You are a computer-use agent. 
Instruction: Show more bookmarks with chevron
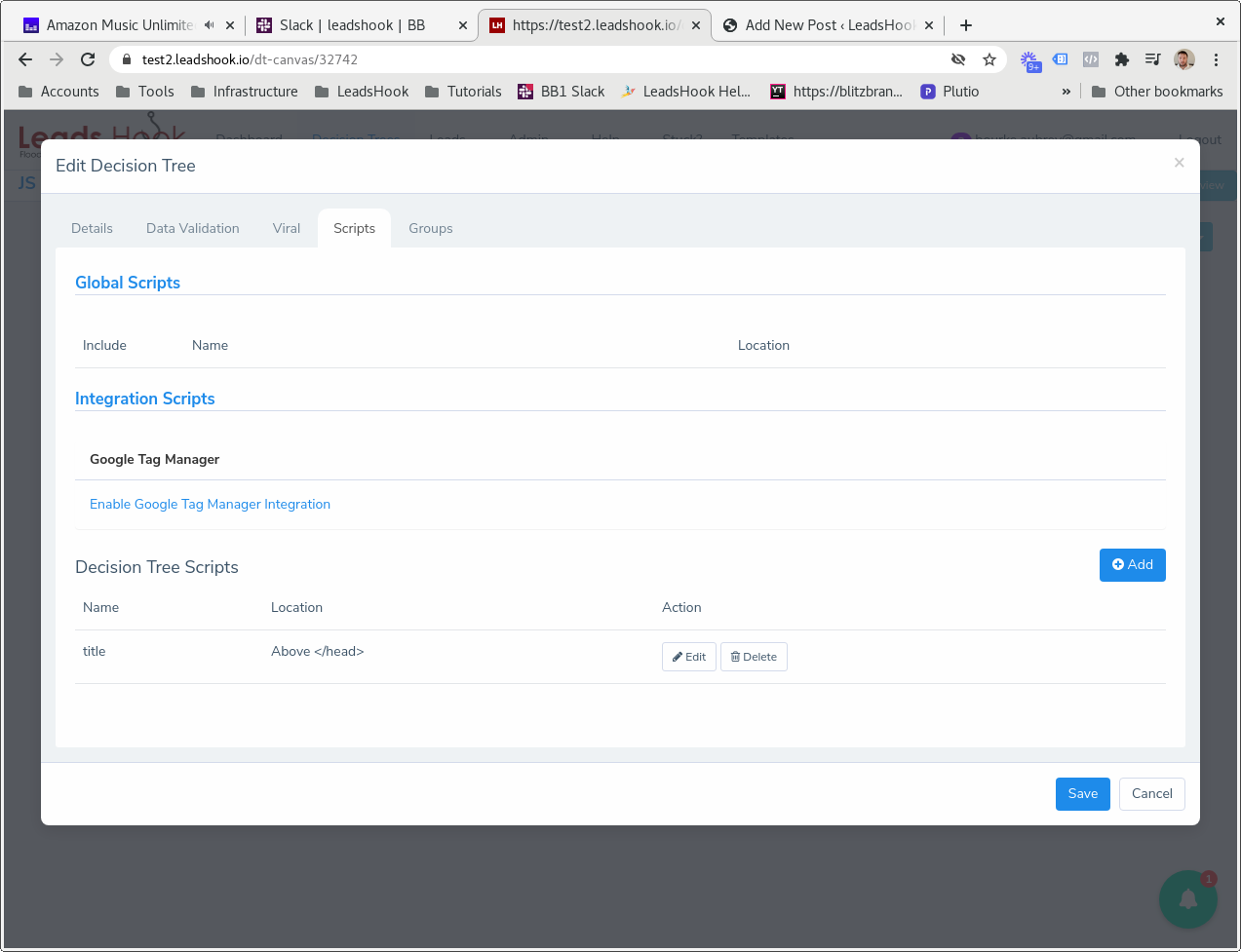[1066, 92]
